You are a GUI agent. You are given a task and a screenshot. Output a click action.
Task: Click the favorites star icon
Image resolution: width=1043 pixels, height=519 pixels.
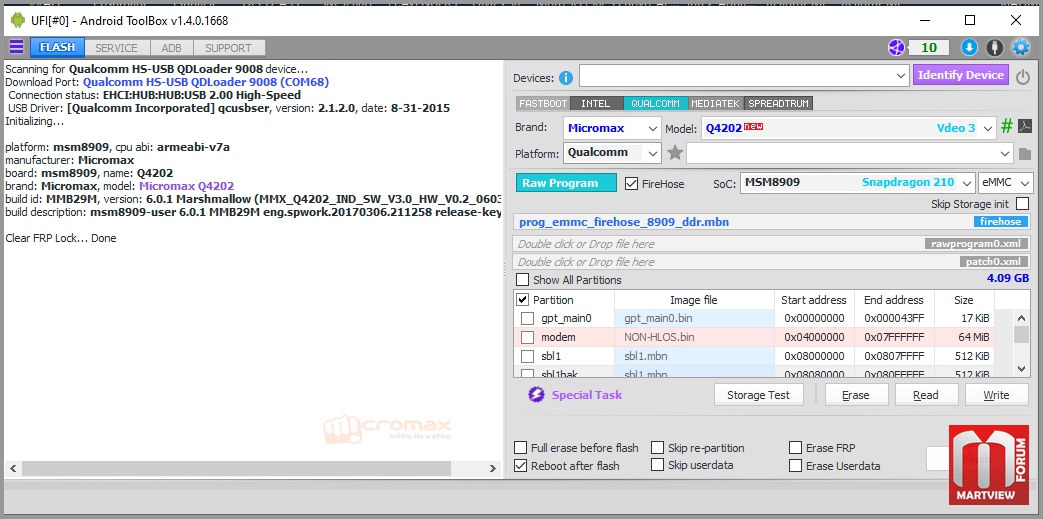675,153
